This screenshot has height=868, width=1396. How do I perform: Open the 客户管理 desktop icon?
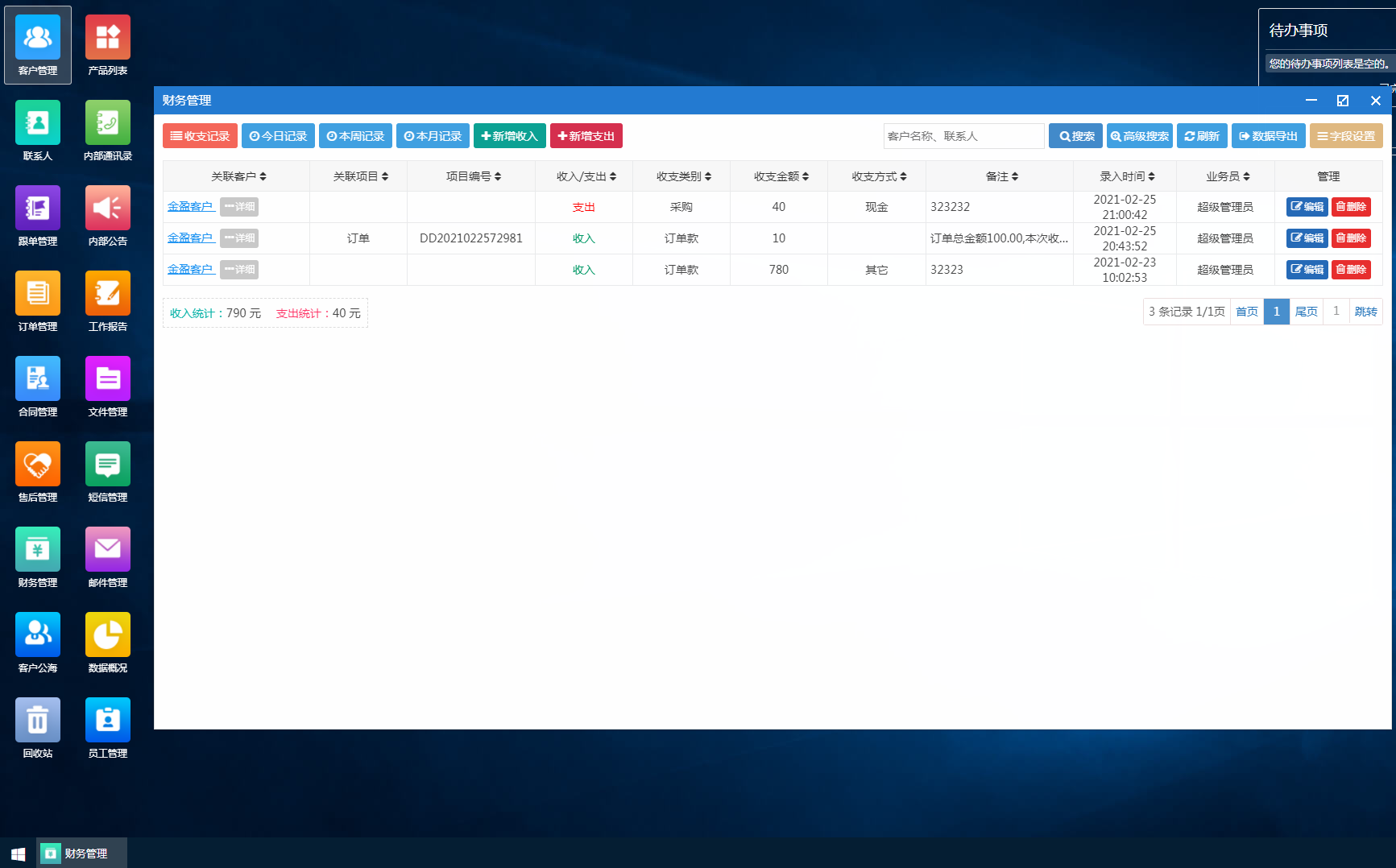click(x=38, y=45)
